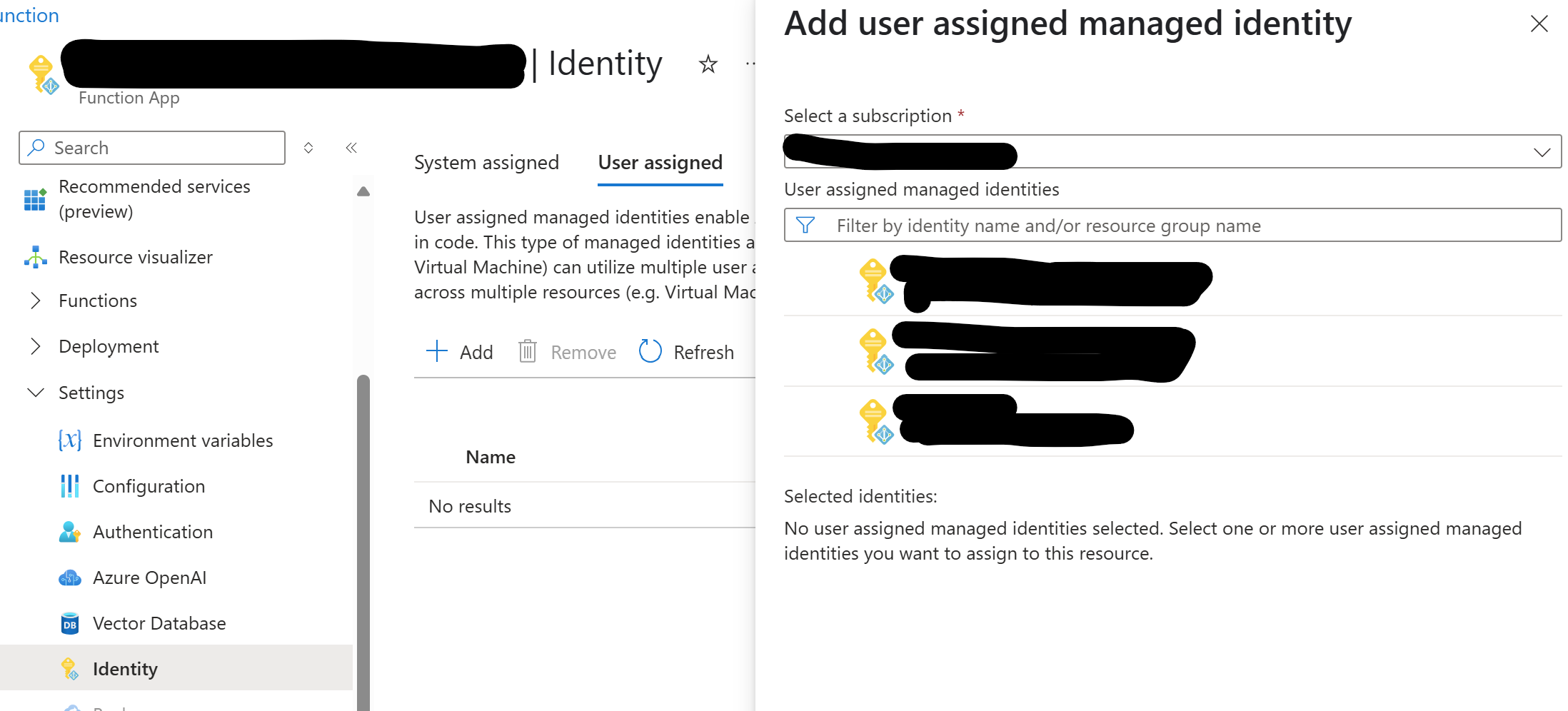Click the 'Function App' subtitle text
Image resolution: width=1568 pixels, height=711 pixels.
click(129, 98)
